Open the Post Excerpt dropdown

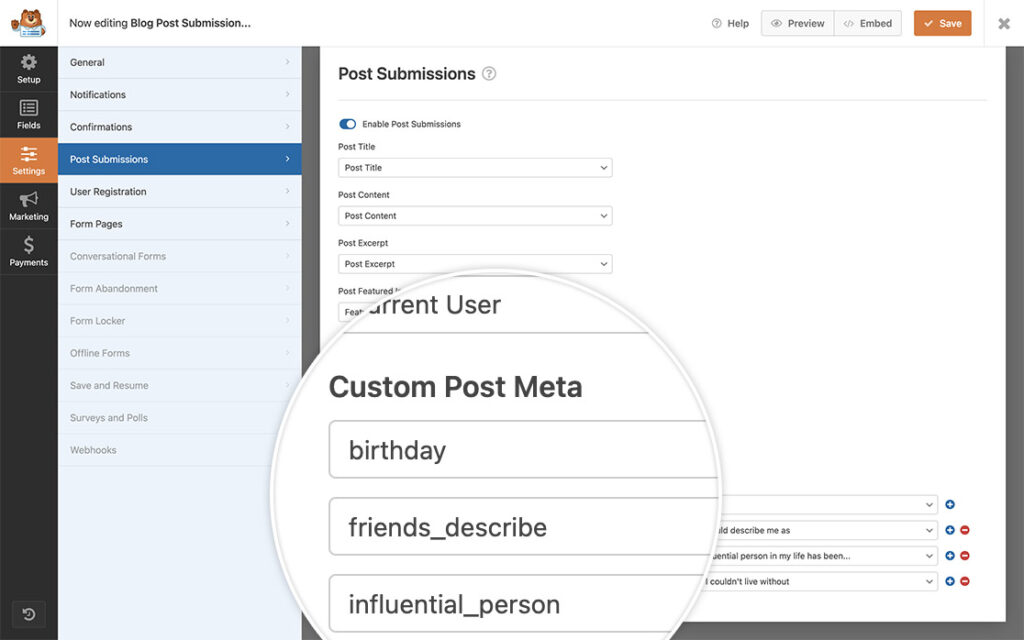click(x=475, y=263)
